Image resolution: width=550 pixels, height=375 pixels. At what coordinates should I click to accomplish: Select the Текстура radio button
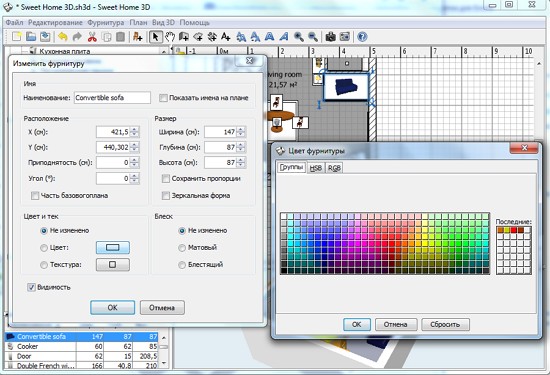[x=44, y=264]
